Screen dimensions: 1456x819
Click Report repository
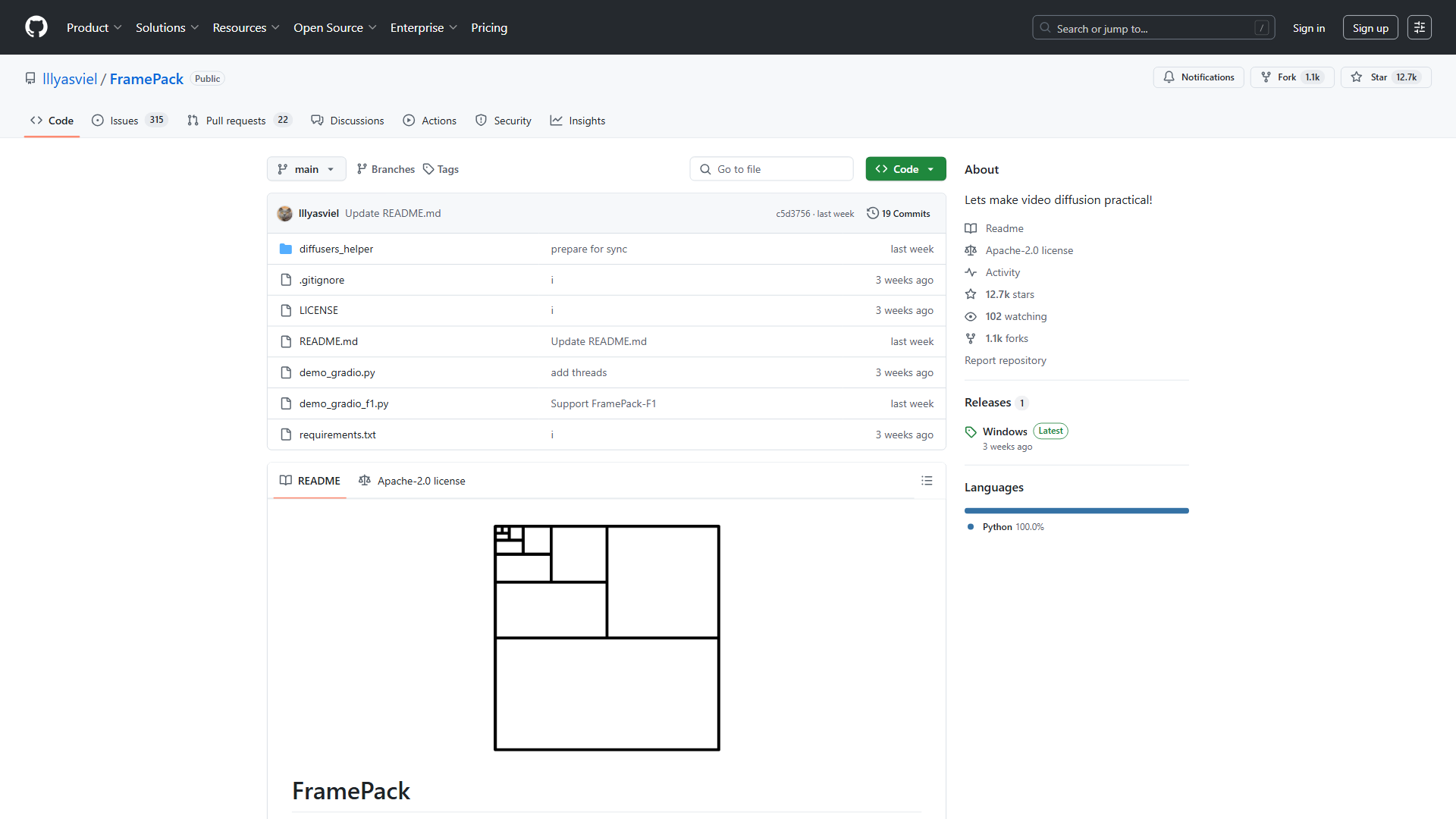tap(1006, 360)
